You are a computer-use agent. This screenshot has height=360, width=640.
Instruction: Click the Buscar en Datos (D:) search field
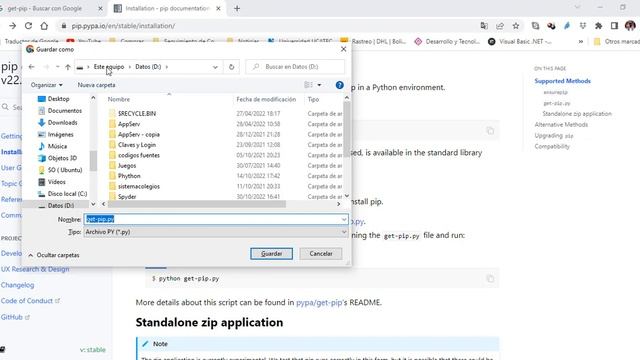coord(295,67)
